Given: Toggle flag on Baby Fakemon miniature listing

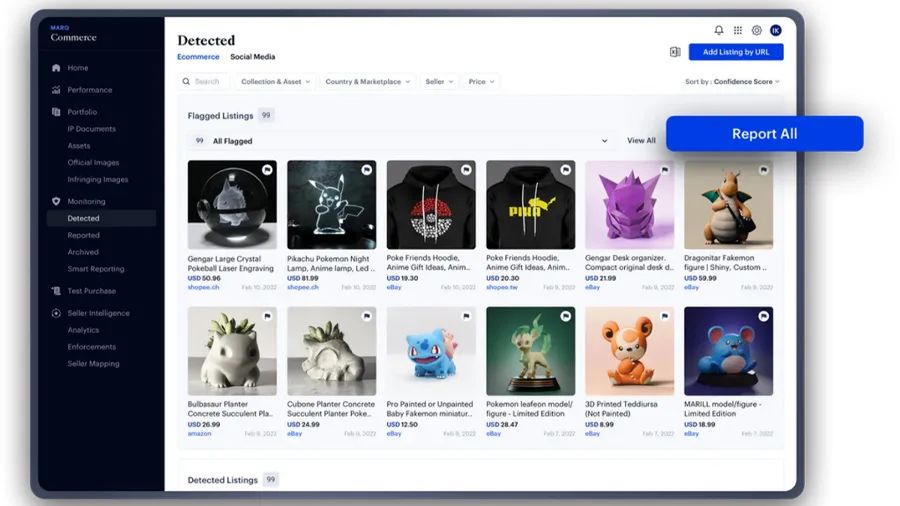Looking at the screenshot, I should (x=466, y=316).
